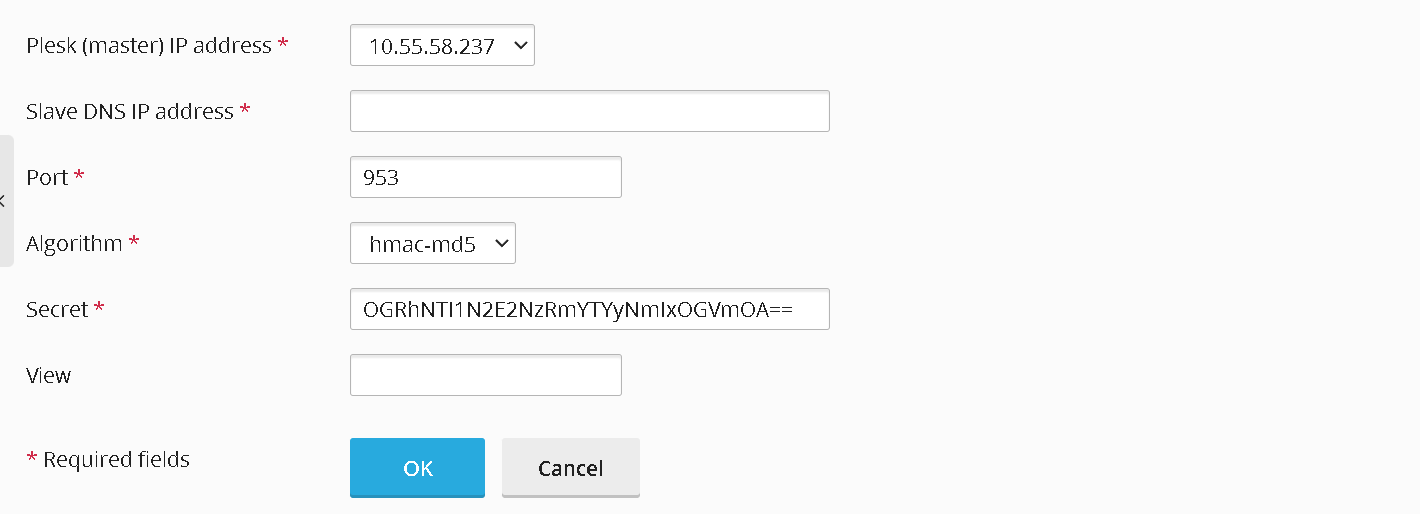Click the "Plesk (master) IP address" label

click(x=149, y=46)
